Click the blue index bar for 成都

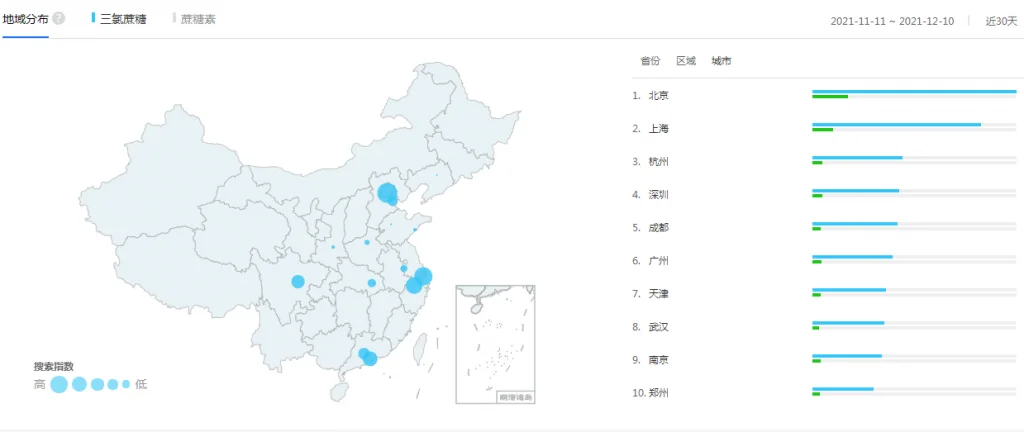(855, 224)
